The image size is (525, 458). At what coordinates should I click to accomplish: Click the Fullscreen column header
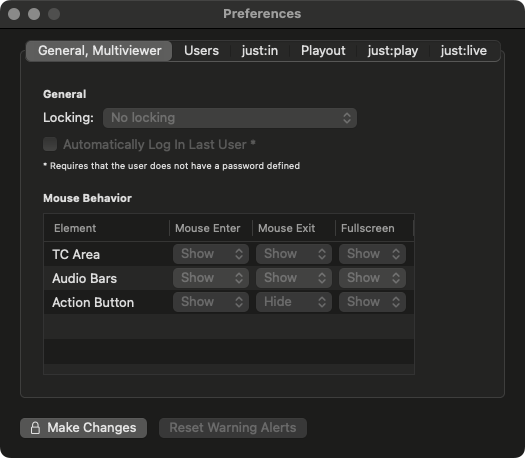tap(374, 228)
